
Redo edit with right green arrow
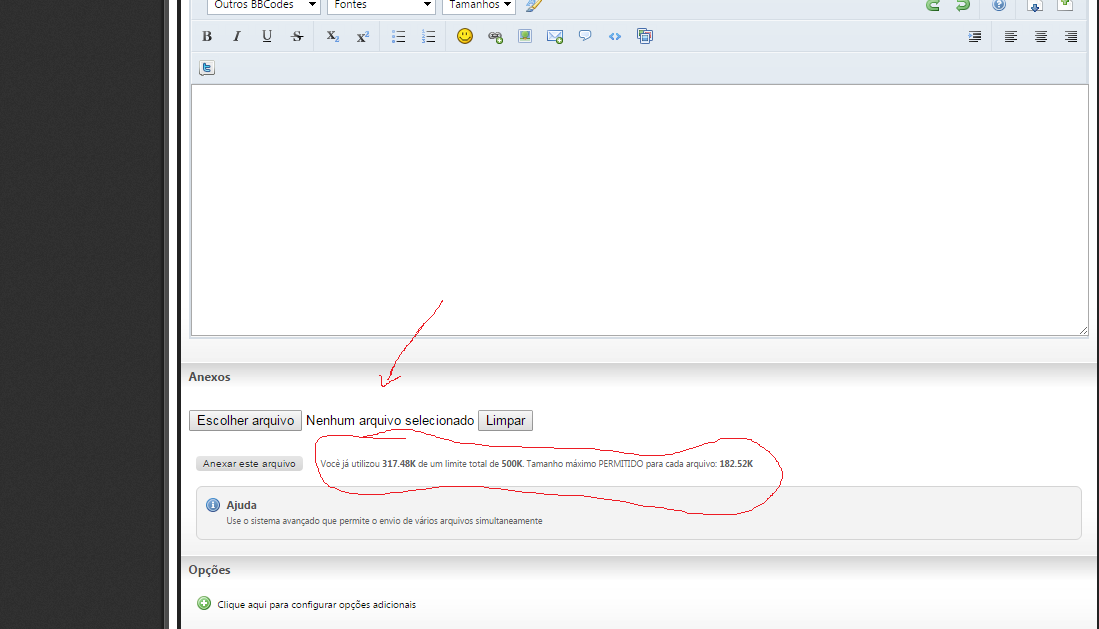[963, 5]
